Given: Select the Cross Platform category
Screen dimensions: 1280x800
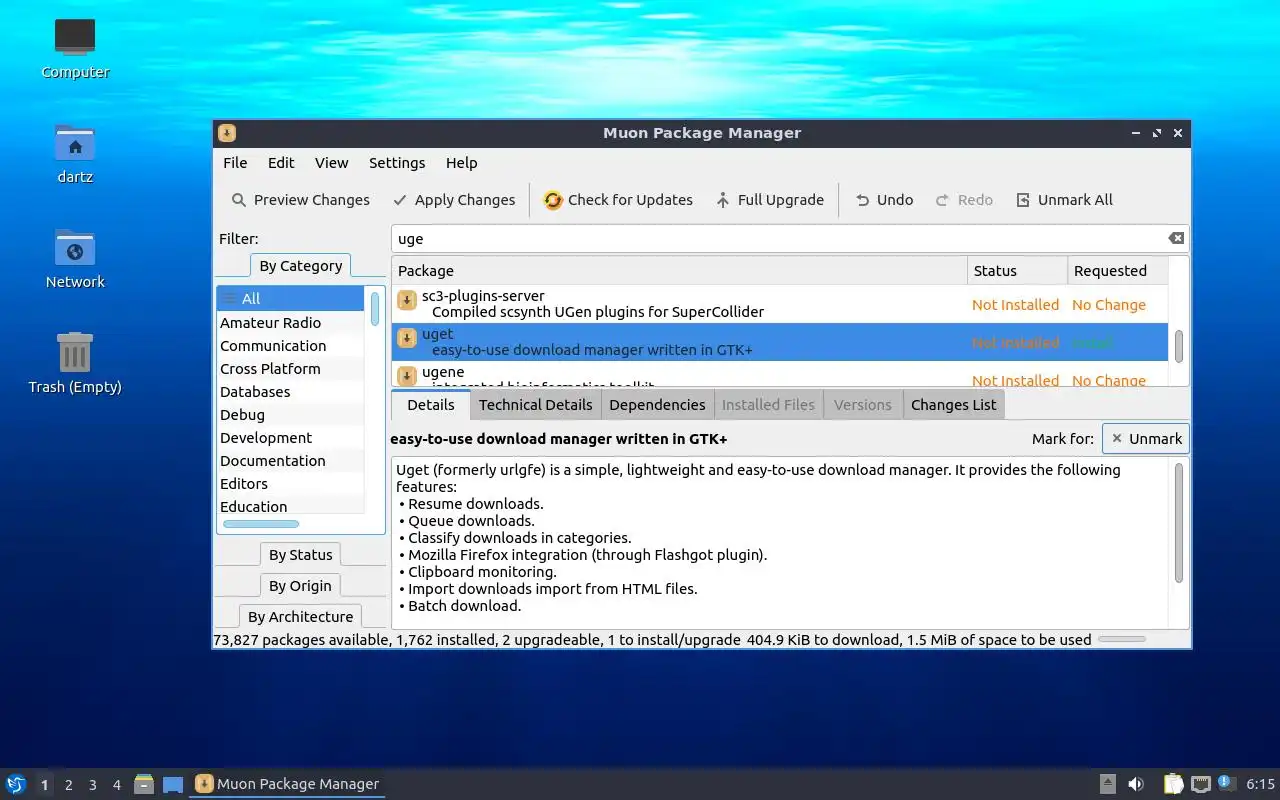Looking at the screenshot, I should [x=290, y=369].
